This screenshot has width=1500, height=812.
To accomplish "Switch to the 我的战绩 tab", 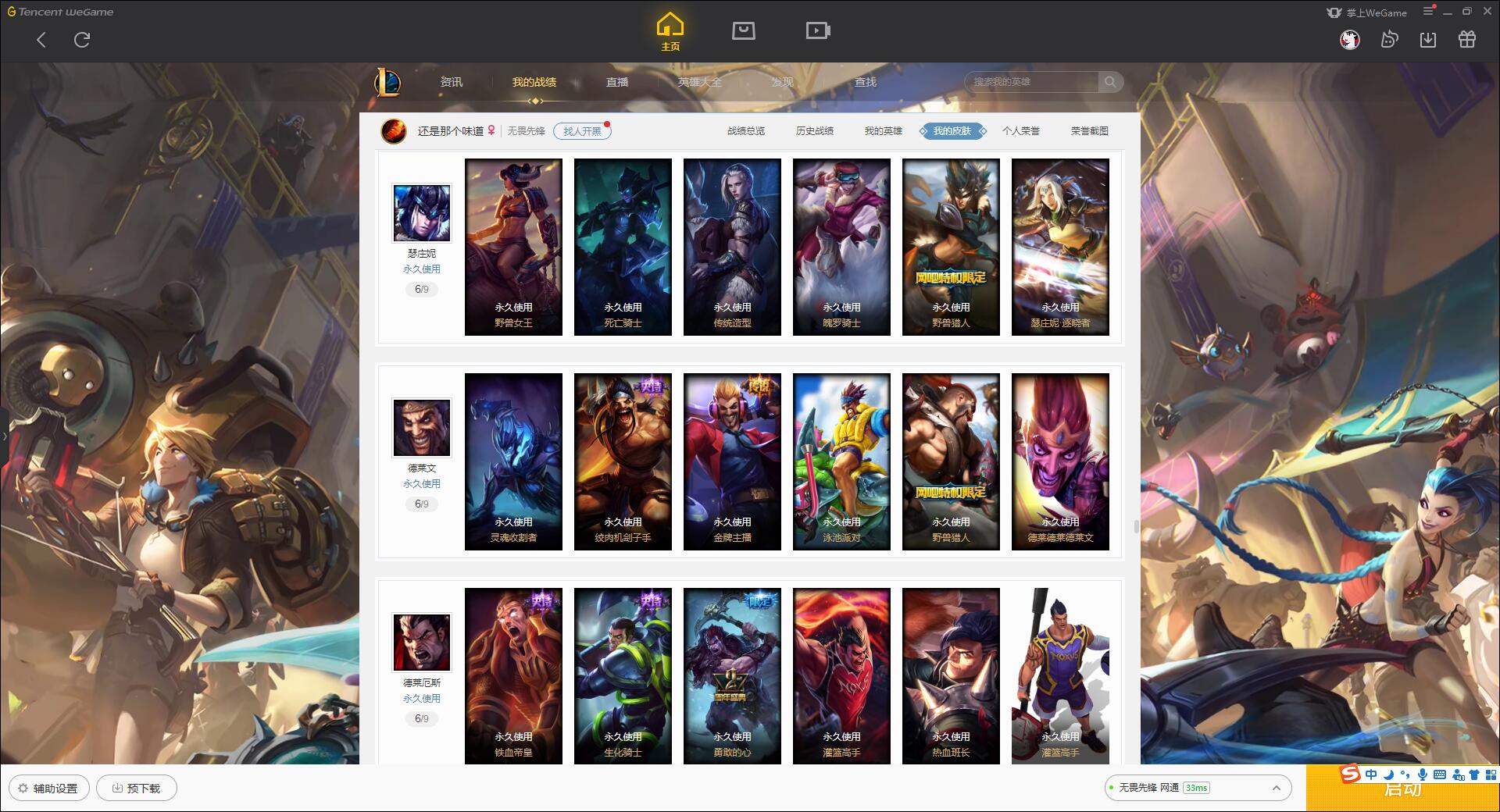I will (534, 82).
